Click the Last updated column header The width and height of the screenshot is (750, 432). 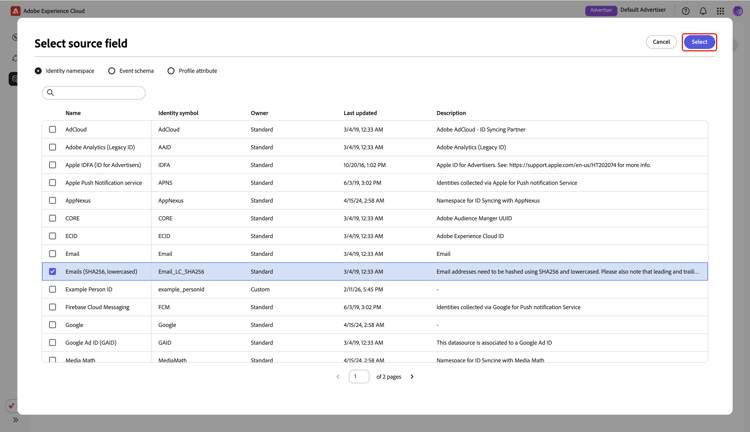[360, 113]
